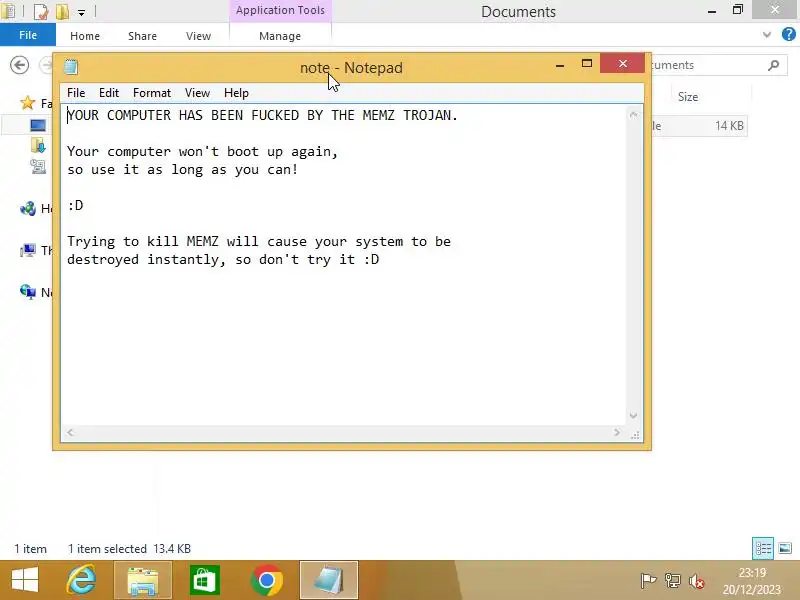Expand the Explorer ribbon with chevron
Viewport: 800px width, 600px height.
coord(767,35)
